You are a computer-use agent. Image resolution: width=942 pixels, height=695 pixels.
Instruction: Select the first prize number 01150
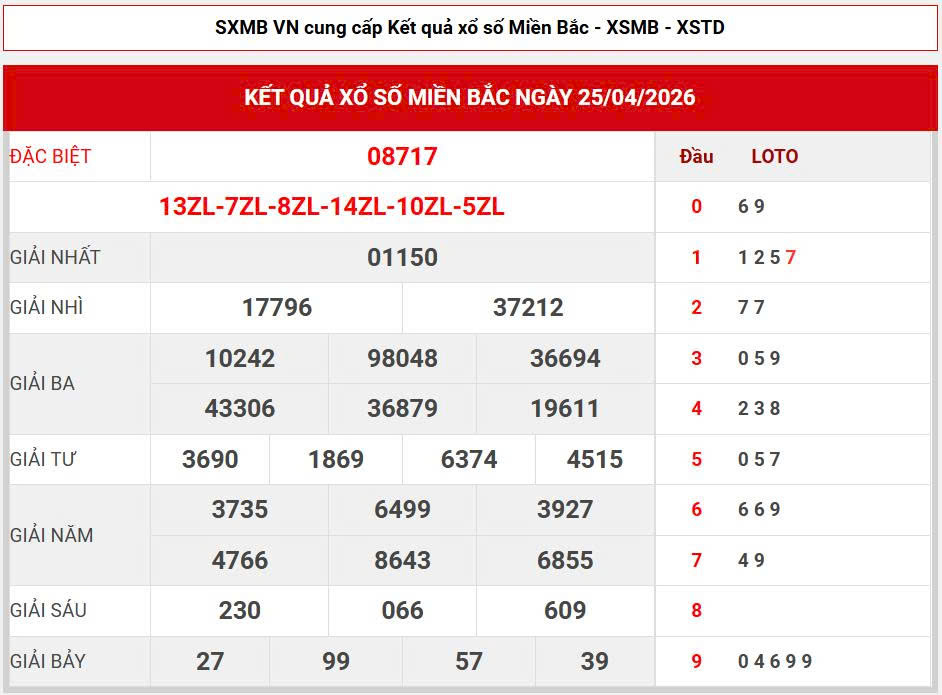point(402,257)
